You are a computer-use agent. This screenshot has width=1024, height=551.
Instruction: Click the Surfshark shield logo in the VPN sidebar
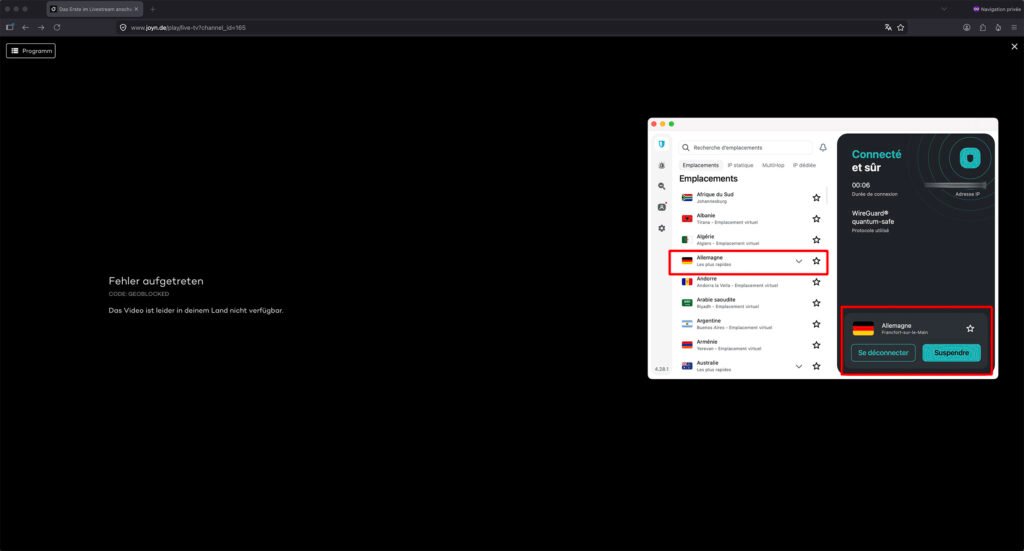click(662, 144)
